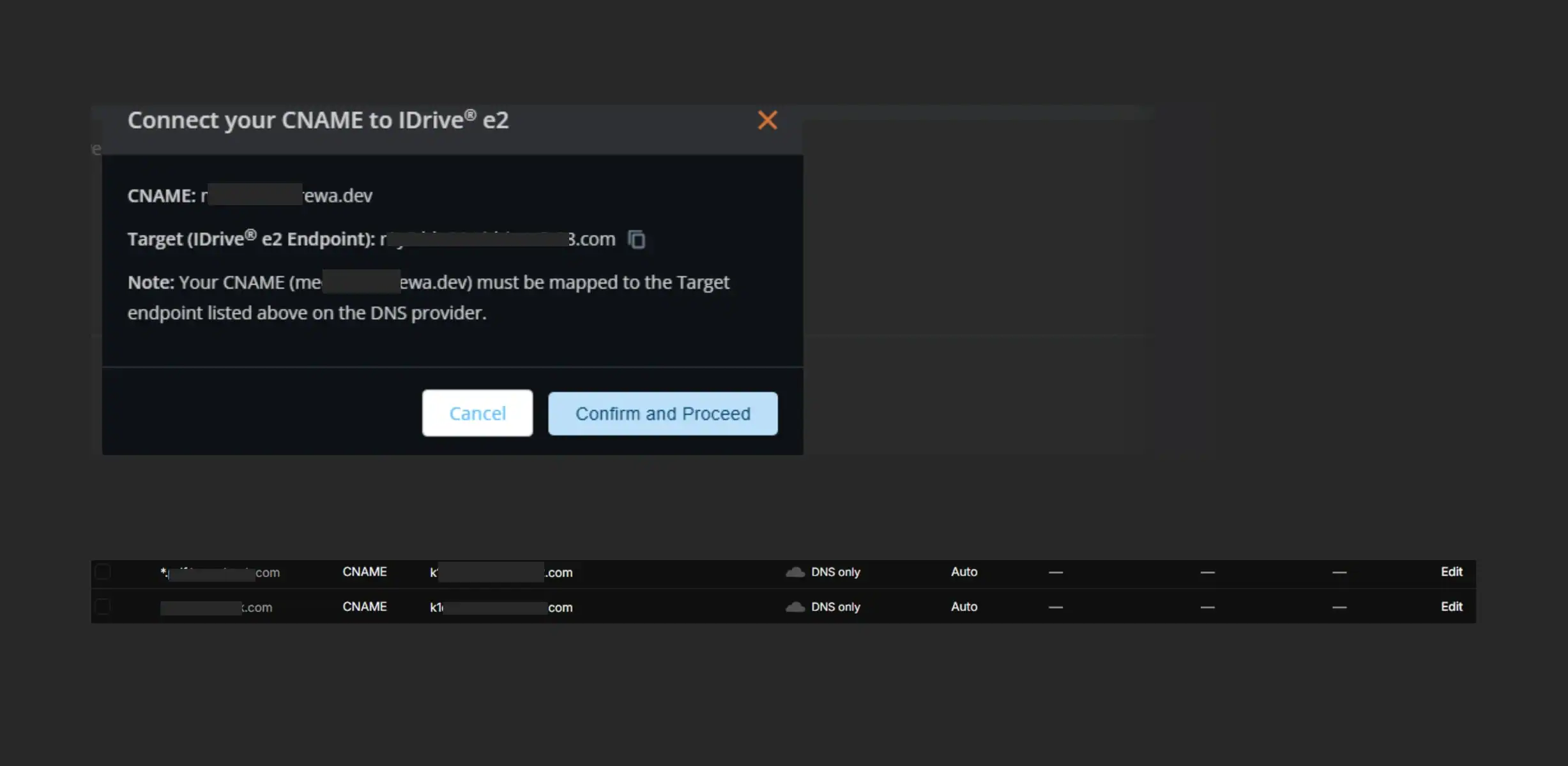Tick the checkbox for the wildcard CNAME record
Viewport: 1568px width, 766px height.
[x=102, y=572]
